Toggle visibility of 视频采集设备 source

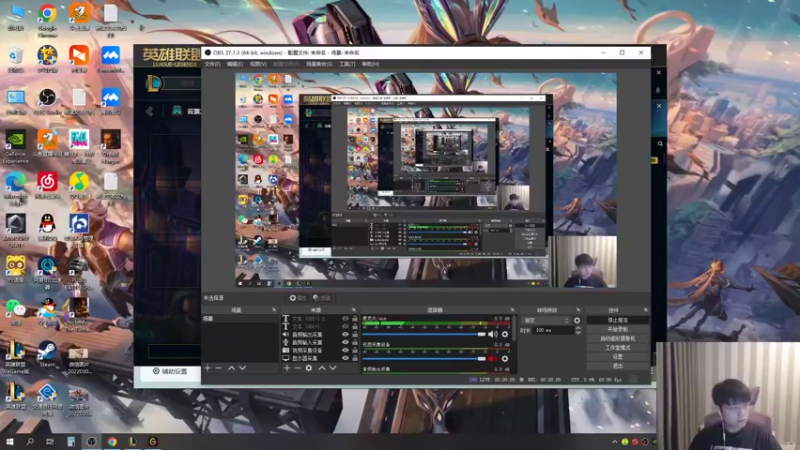click(345, 351)
